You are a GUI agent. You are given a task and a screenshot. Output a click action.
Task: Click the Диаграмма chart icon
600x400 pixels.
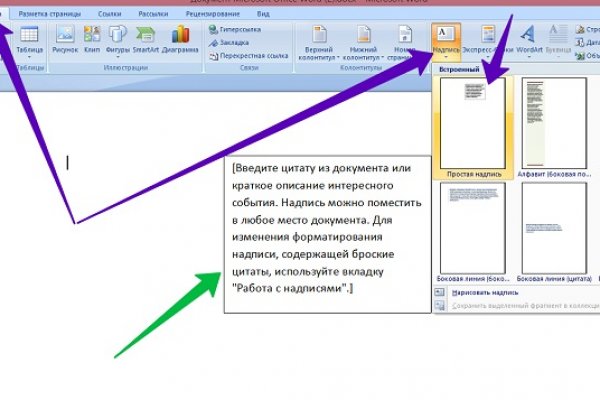coord(181,42)
